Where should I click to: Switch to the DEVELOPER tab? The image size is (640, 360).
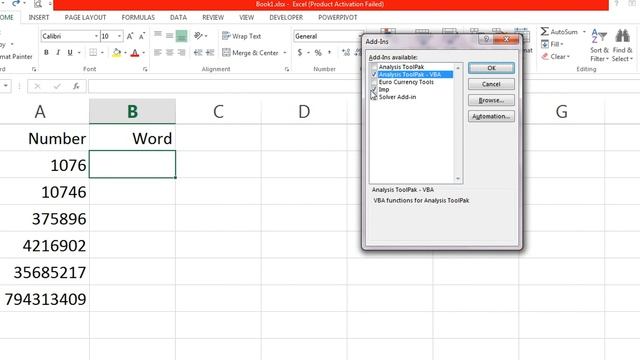pos(286,18)
